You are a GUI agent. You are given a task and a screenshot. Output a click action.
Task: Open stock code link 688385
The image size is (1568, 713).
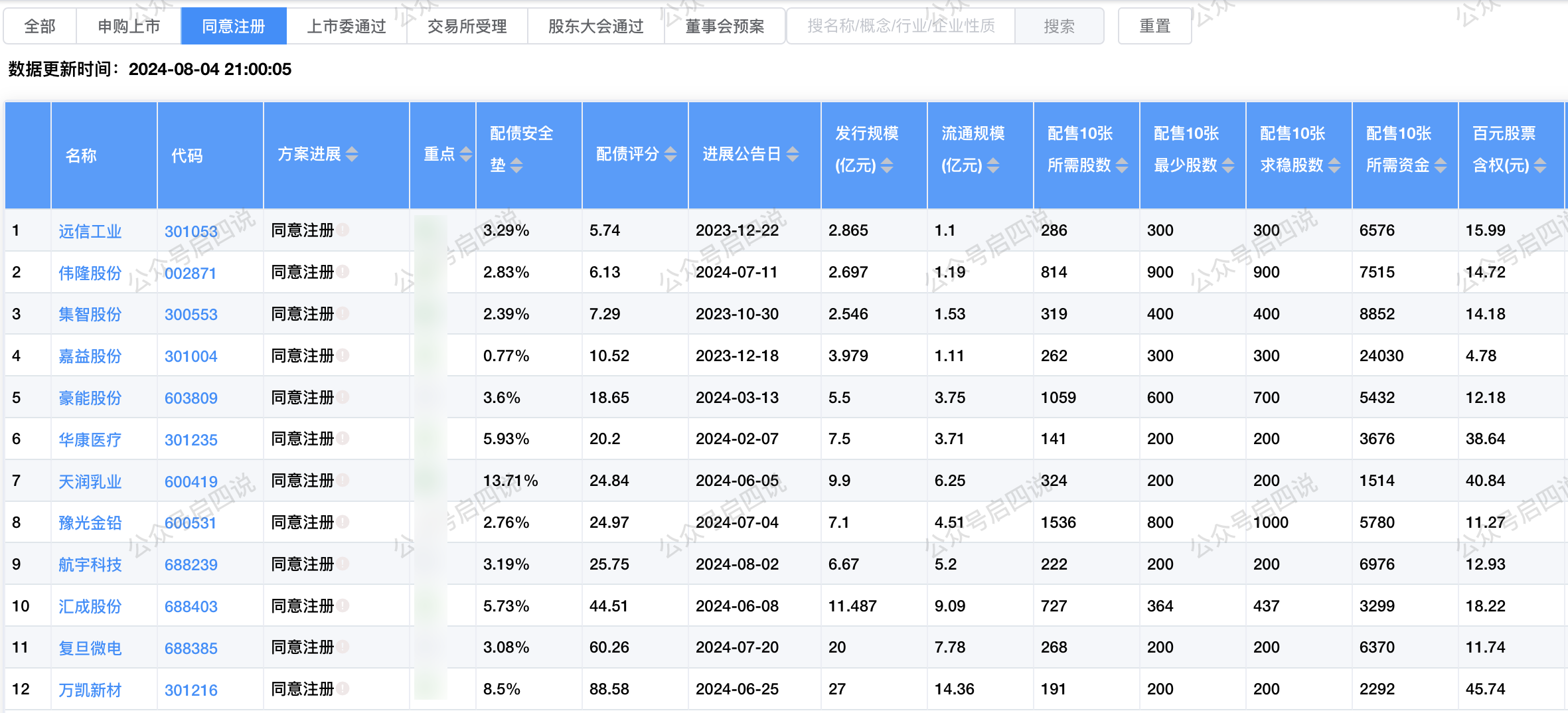coord(191,648)
